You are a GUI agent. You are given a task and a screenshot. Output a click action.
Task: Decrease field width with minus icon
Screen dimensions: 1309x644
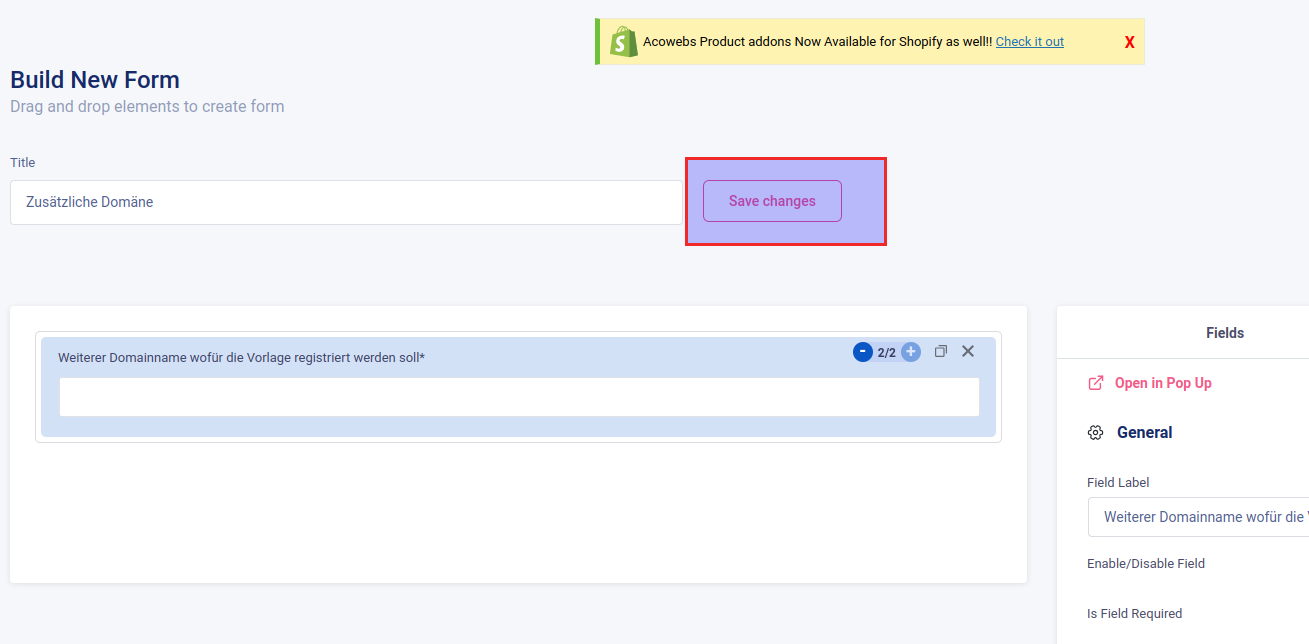862,352
